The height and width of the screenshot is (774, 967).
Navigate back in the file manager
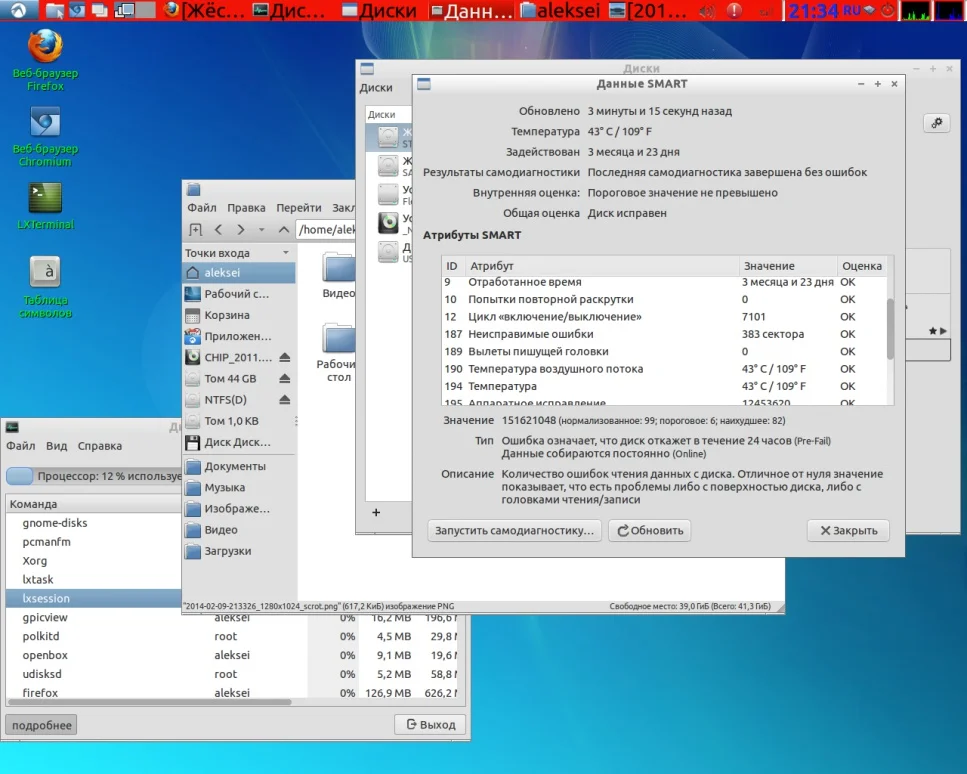(x=218, y=230)
